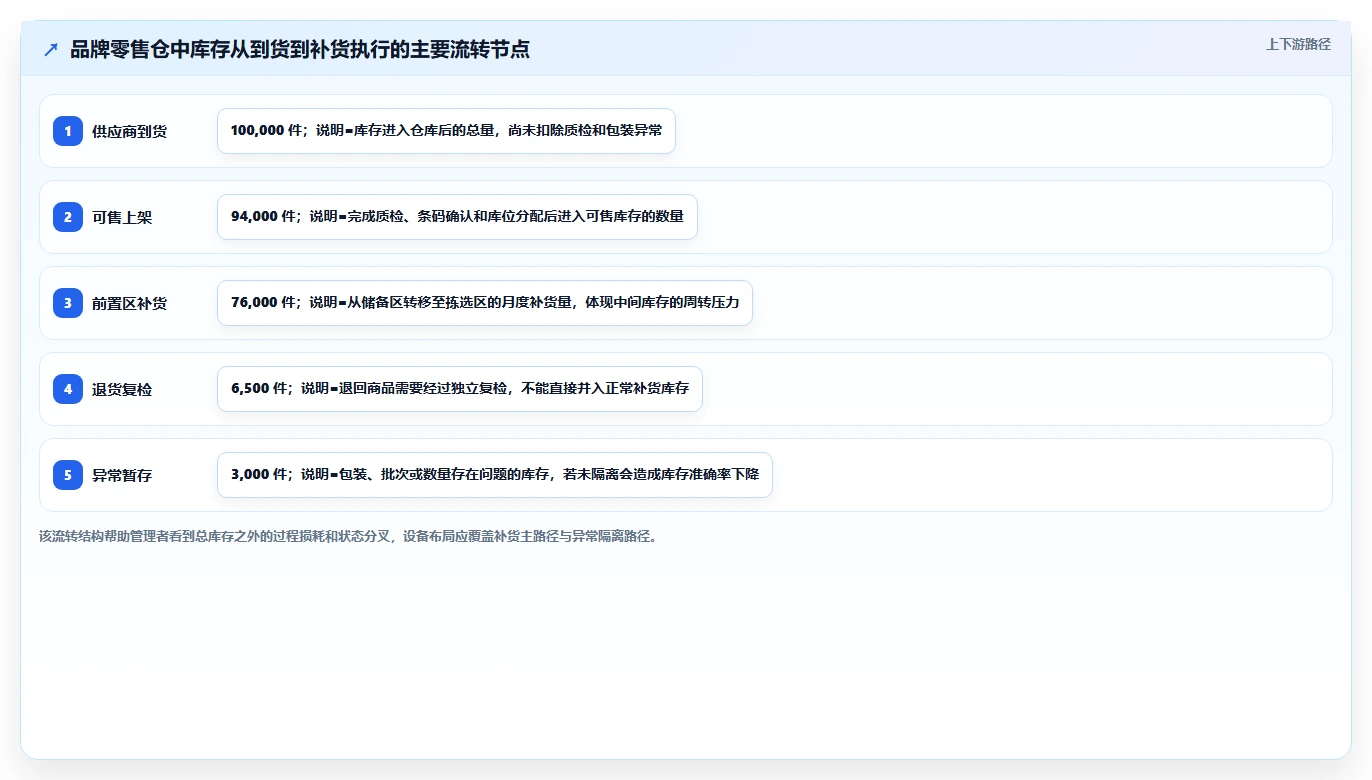
Task: Click the 供应商到货 step label
Action: coord(129,131)
